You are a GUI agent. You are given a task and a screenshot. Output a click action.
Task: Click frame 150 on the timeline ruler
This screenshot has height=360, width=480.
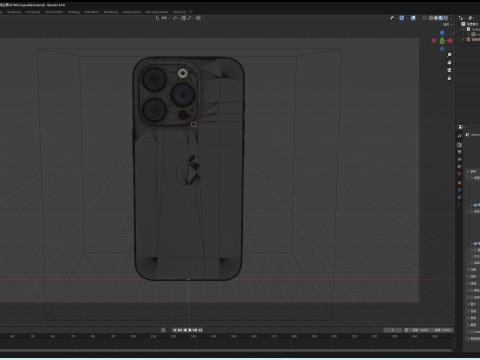click(233, 336)
